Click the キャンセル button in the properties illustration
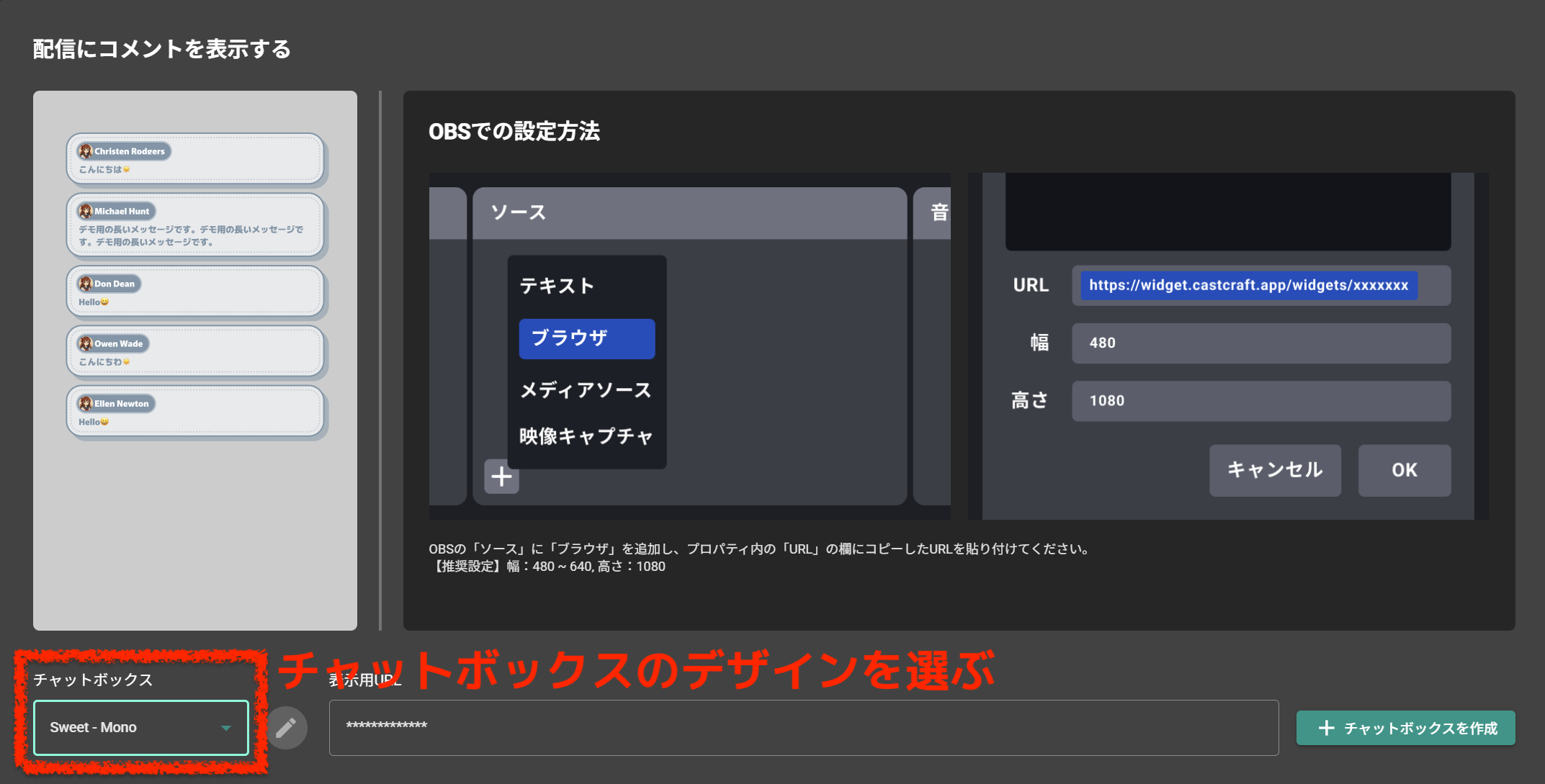Viewport: 1545px width, 784px height. click(1275, 470)
